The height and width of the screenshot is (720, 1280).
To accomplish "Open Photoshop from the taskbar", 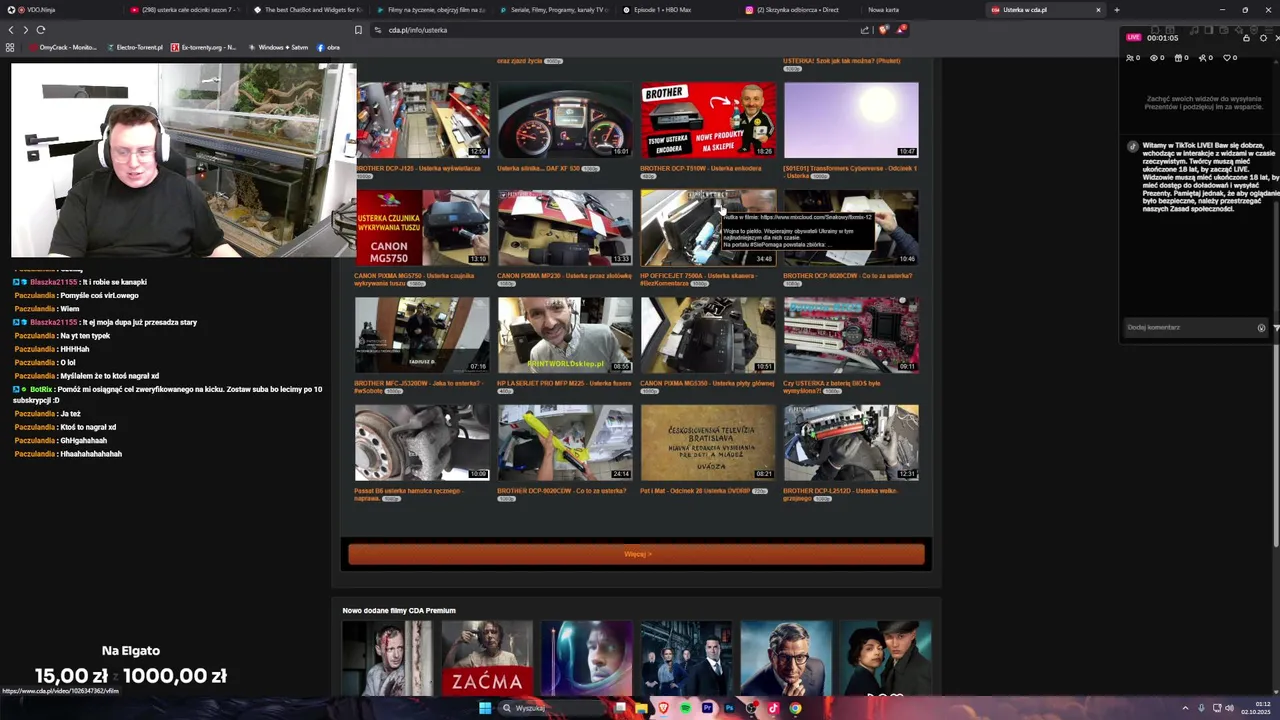I will pos(729,708).
